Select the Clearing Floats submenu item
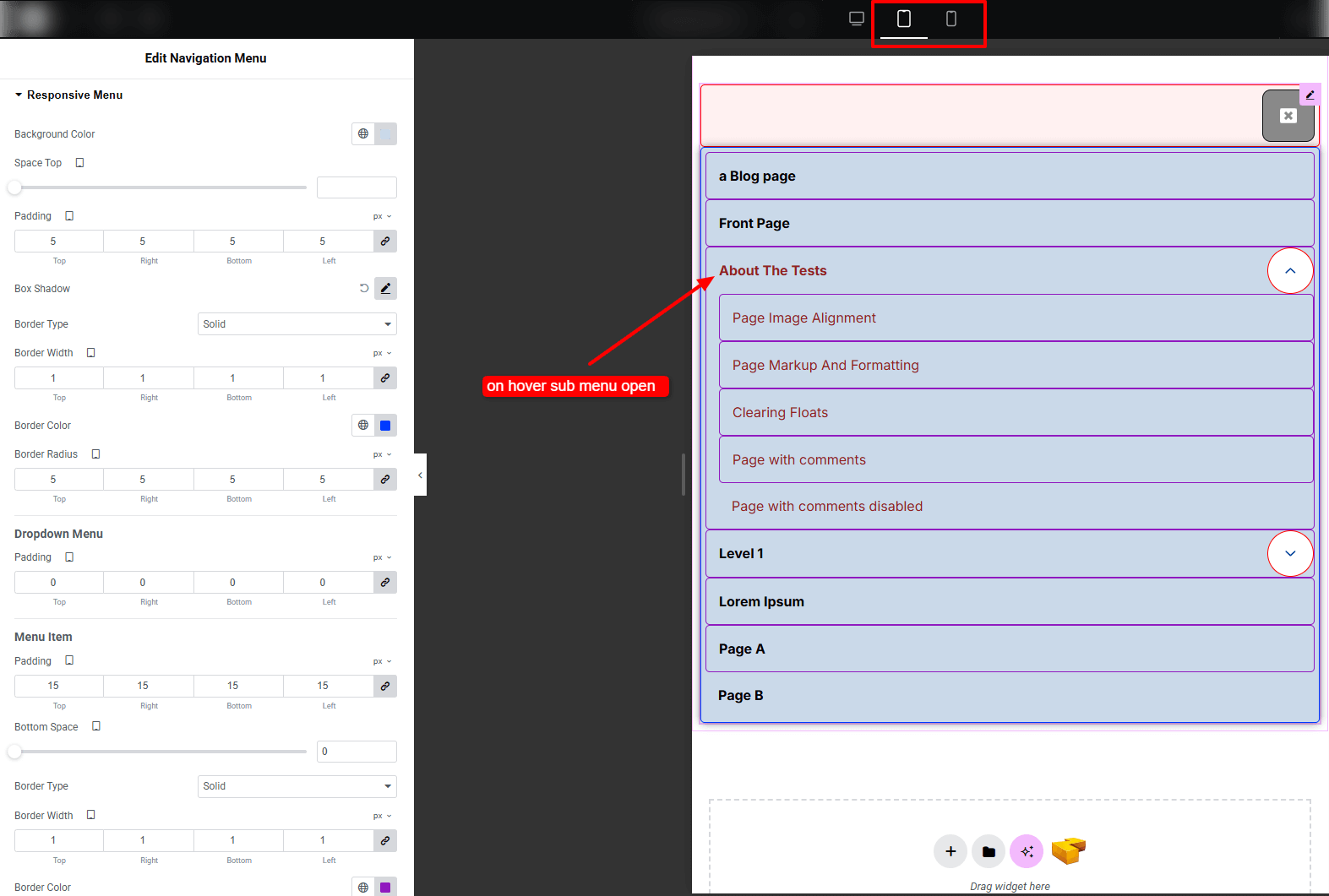1329x896 pixels. coord(780,413)
